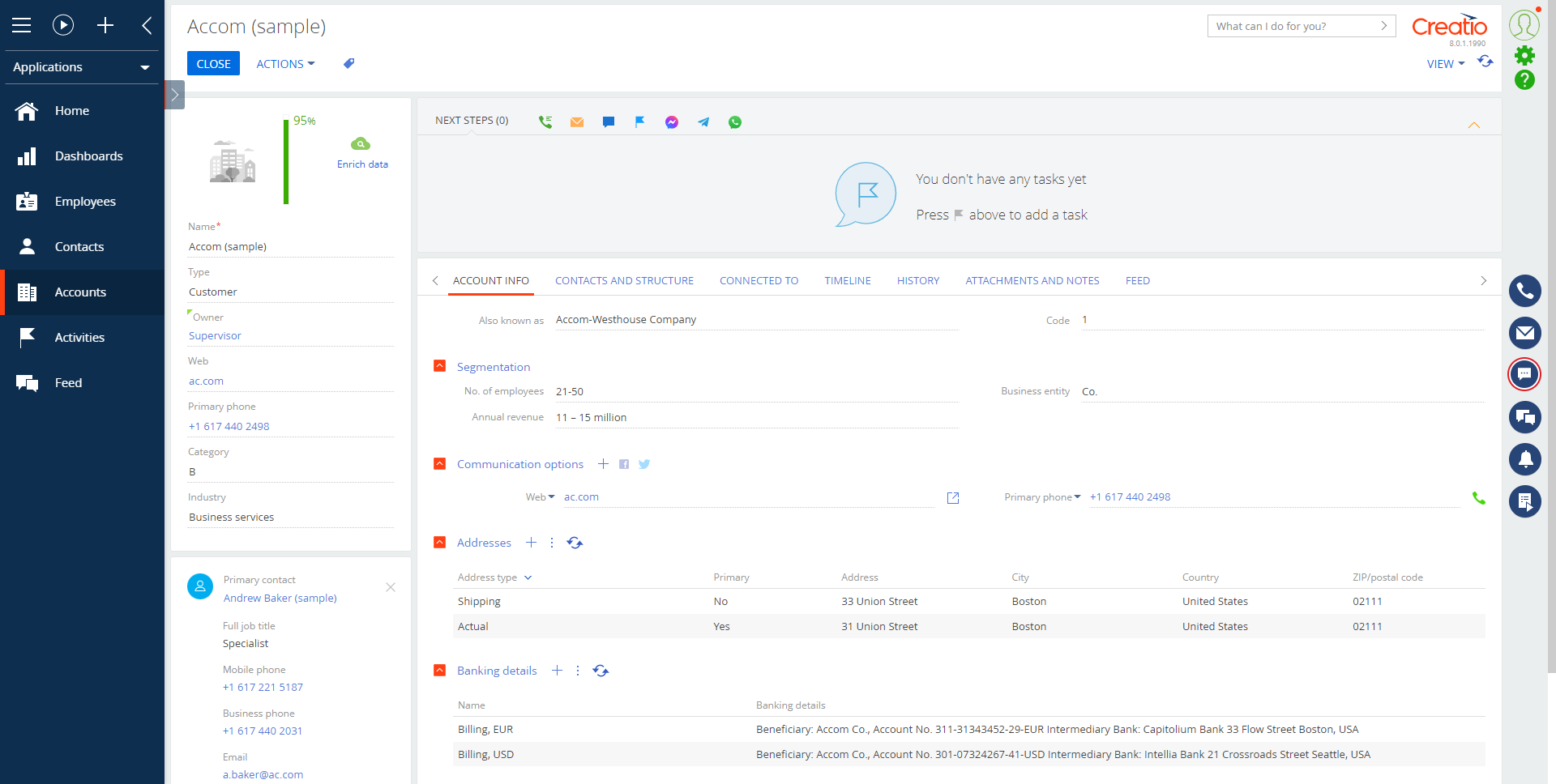Viewport: 1556px width, 784px height.
Task: Start a WhatsApp message from Next Steps
Action: pyautogui.click(x=735, y=121)
